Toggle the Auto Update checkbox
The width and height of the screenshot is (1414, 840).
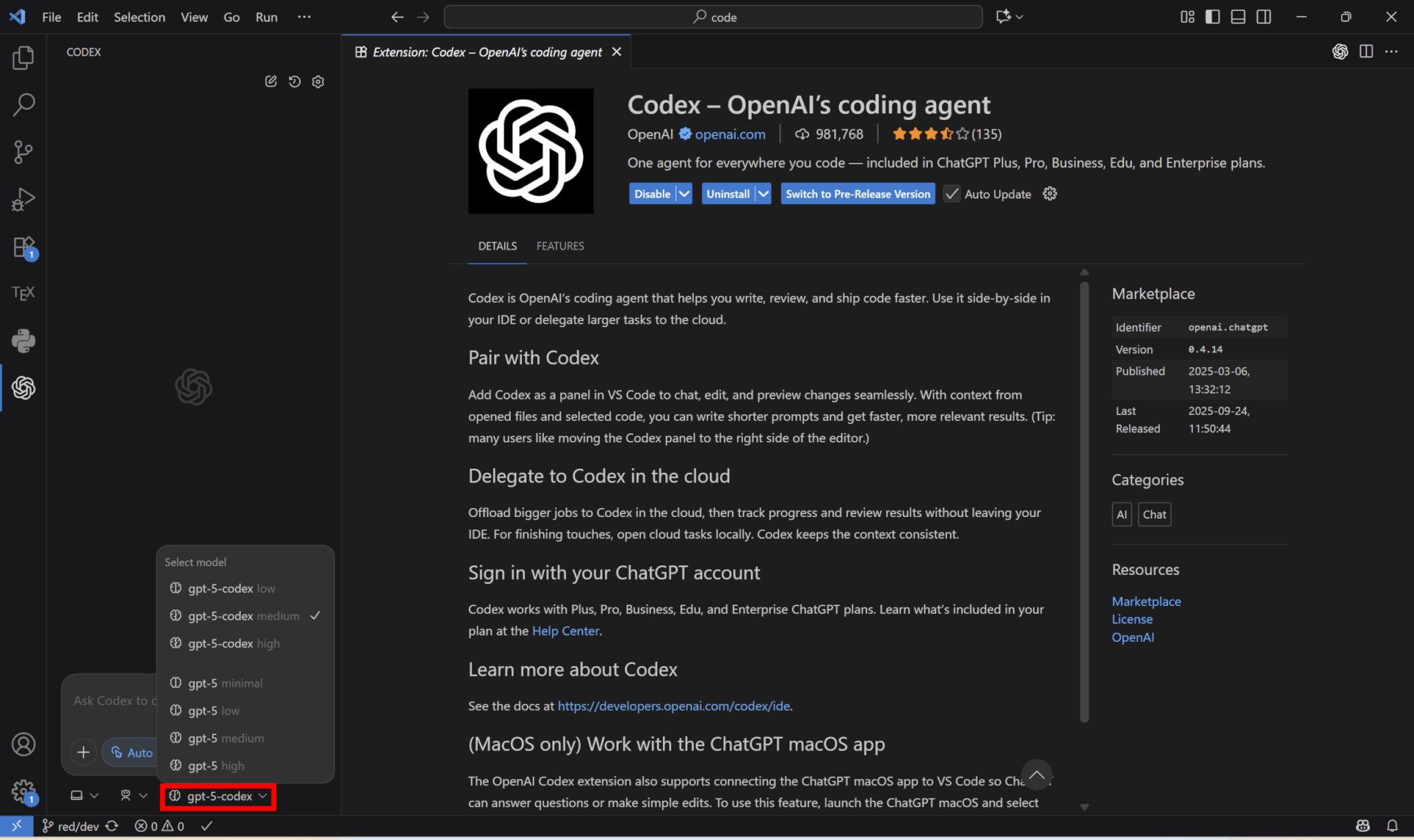click(x=952, y=194)
